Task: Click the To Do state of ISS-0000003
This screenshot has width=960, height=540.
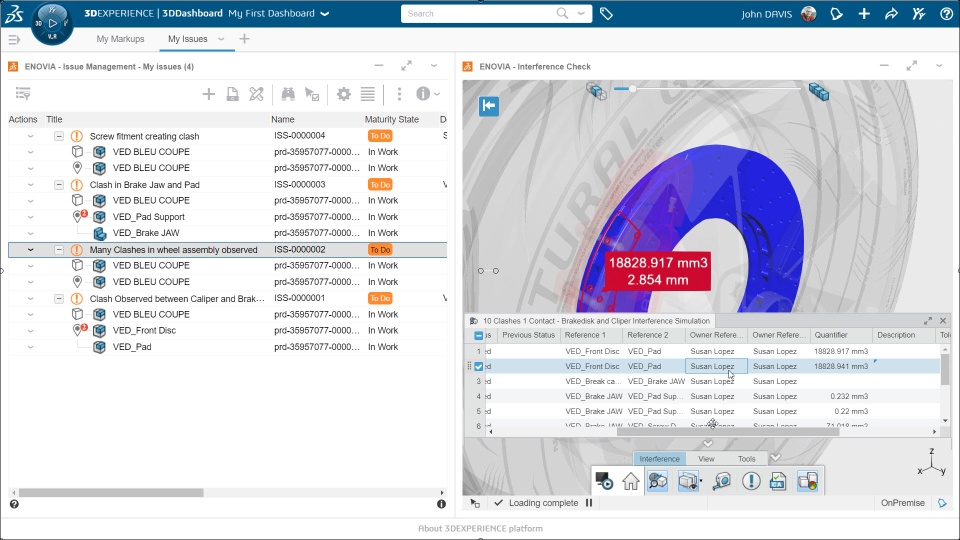Action: (380, 184)
